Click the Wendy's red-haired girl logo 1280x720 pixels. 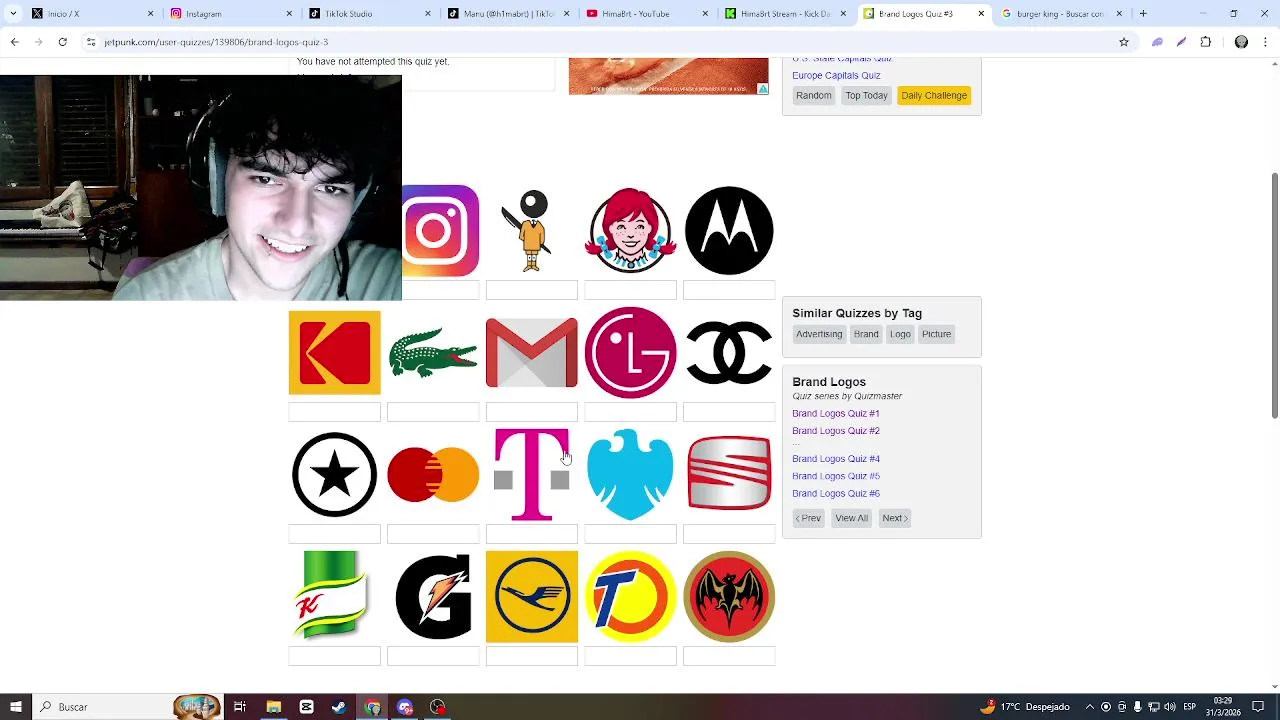[x=630, y=231]
